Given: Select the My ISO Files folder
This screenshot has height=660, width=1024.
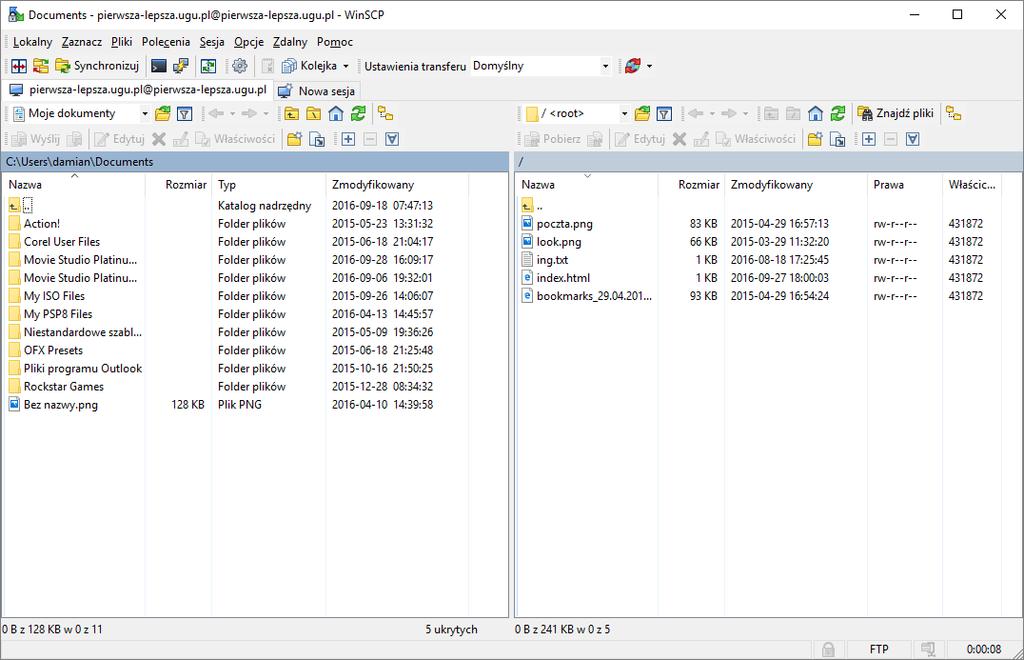Looking at the screenshot, I should [x=54, y=296].
